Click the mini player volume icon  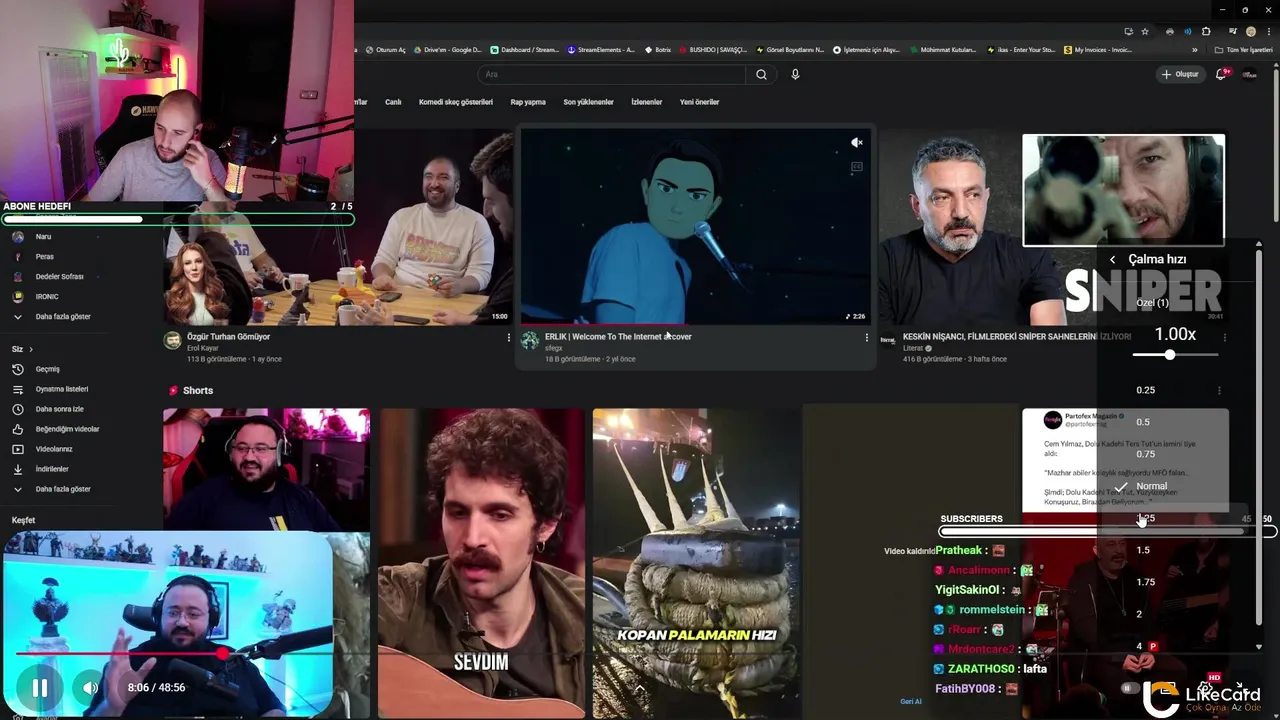90,688
